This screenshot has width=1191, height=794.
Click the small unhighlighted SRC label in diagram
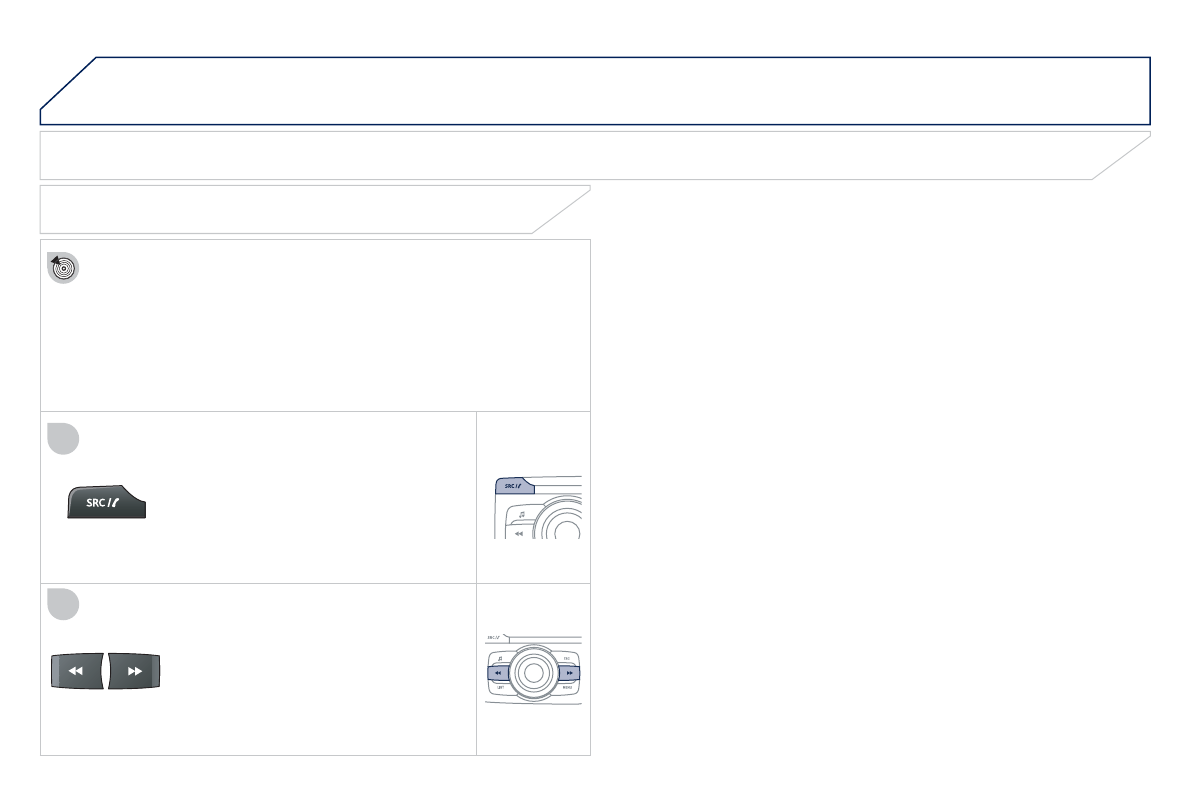click(494, 637)
